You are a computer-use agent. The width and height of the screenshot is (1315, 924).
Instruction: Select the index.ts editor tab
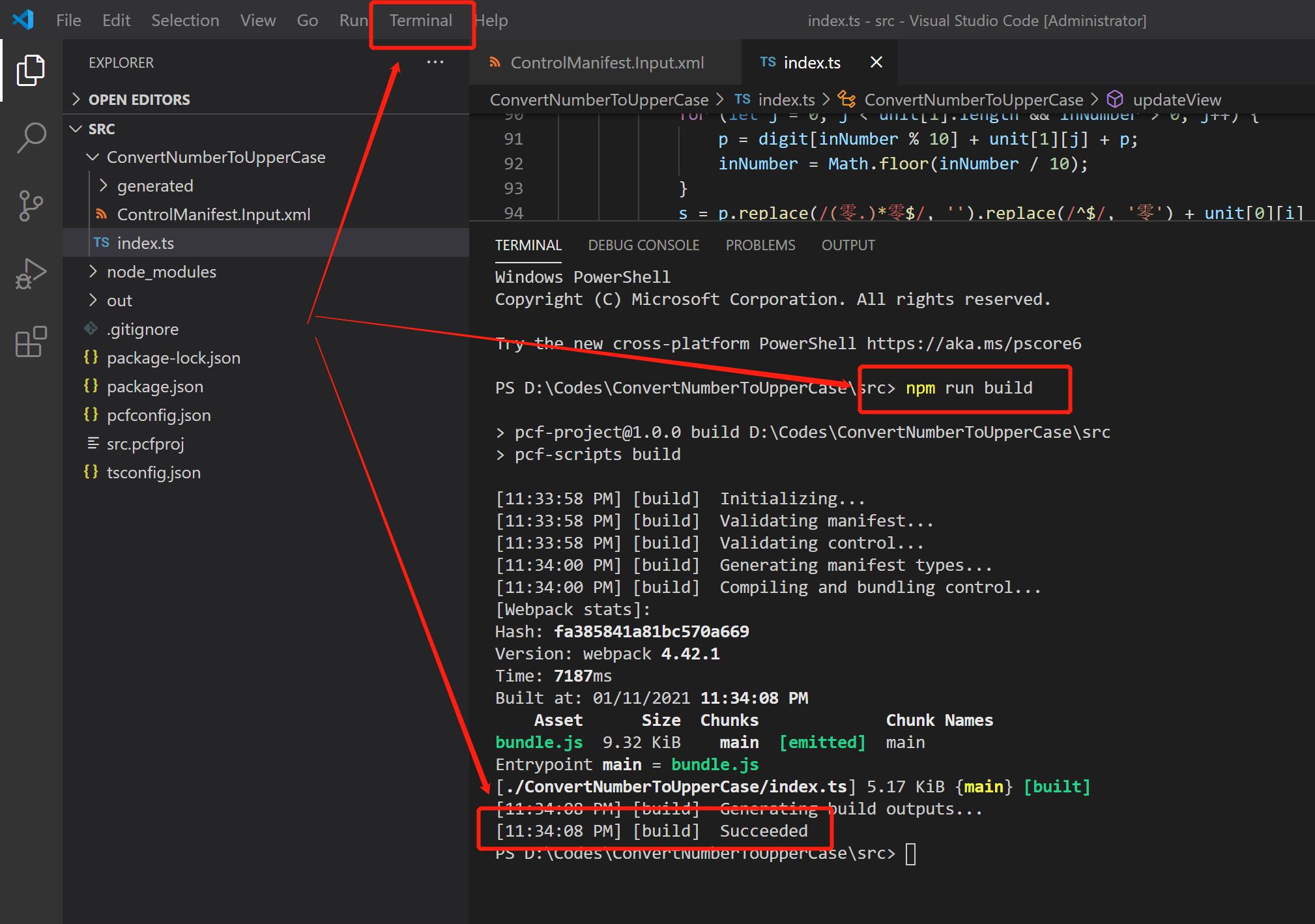pyautogui.click(x=813, y=62)
